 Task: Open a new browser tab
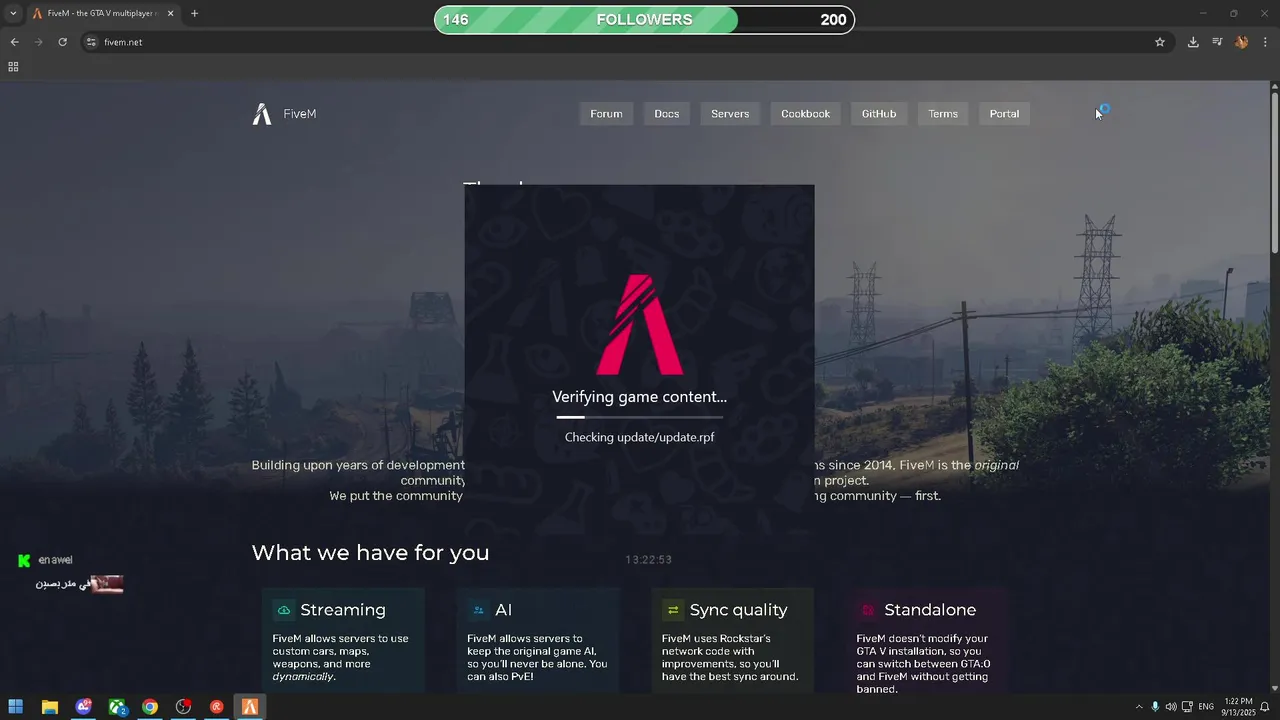pos(194,14)
